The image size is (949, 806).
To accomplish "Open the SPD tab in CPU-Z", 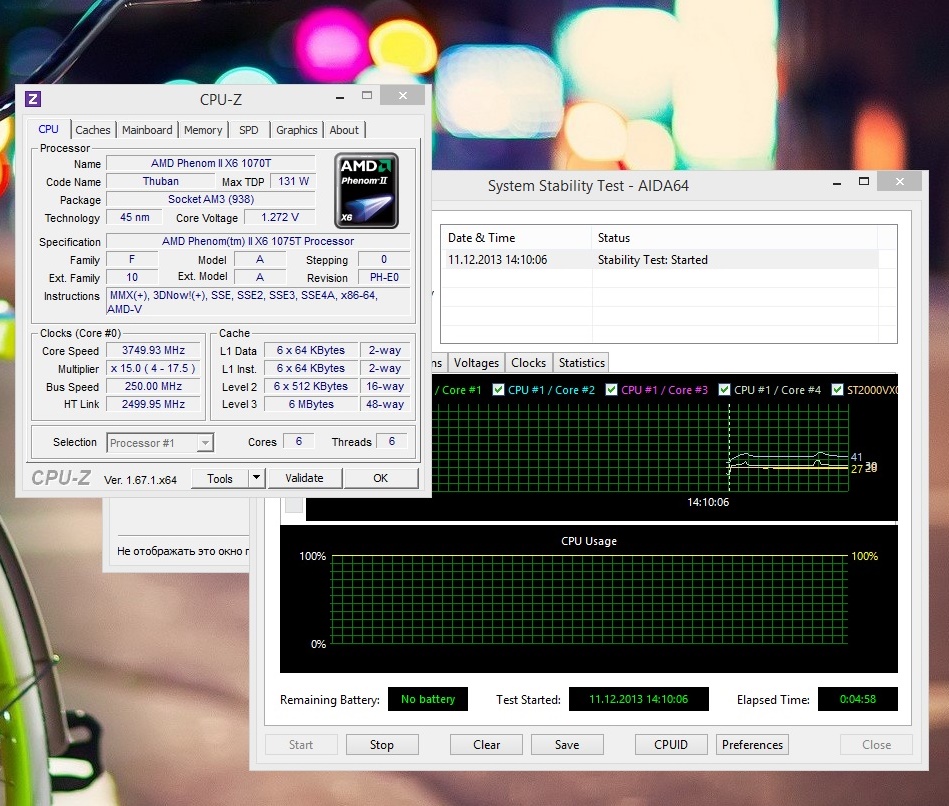I will [248, 130].
